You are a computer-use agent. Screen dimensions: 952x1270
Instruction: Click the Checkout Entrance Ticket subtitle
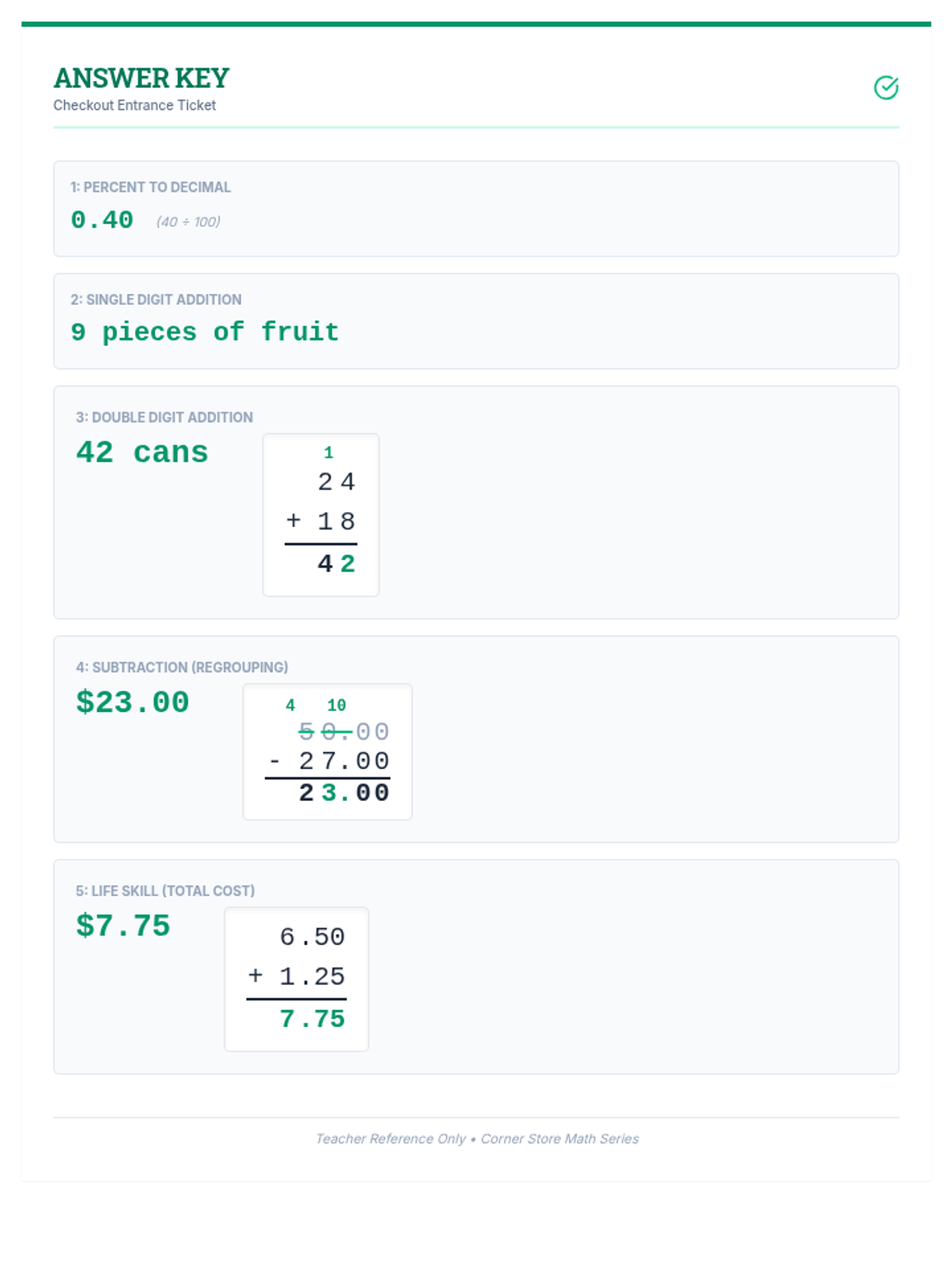click(x=134, y=106)
